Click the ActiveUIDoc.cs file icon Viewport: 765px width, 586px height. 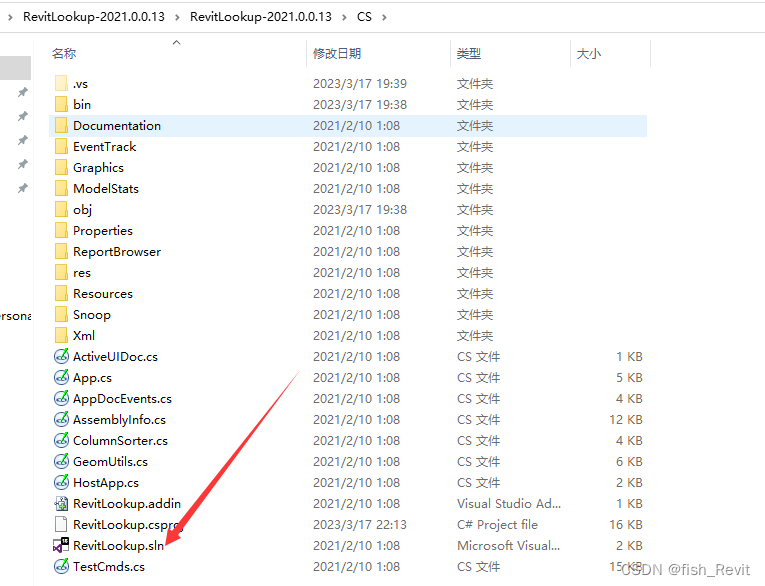tap(61, 356)
